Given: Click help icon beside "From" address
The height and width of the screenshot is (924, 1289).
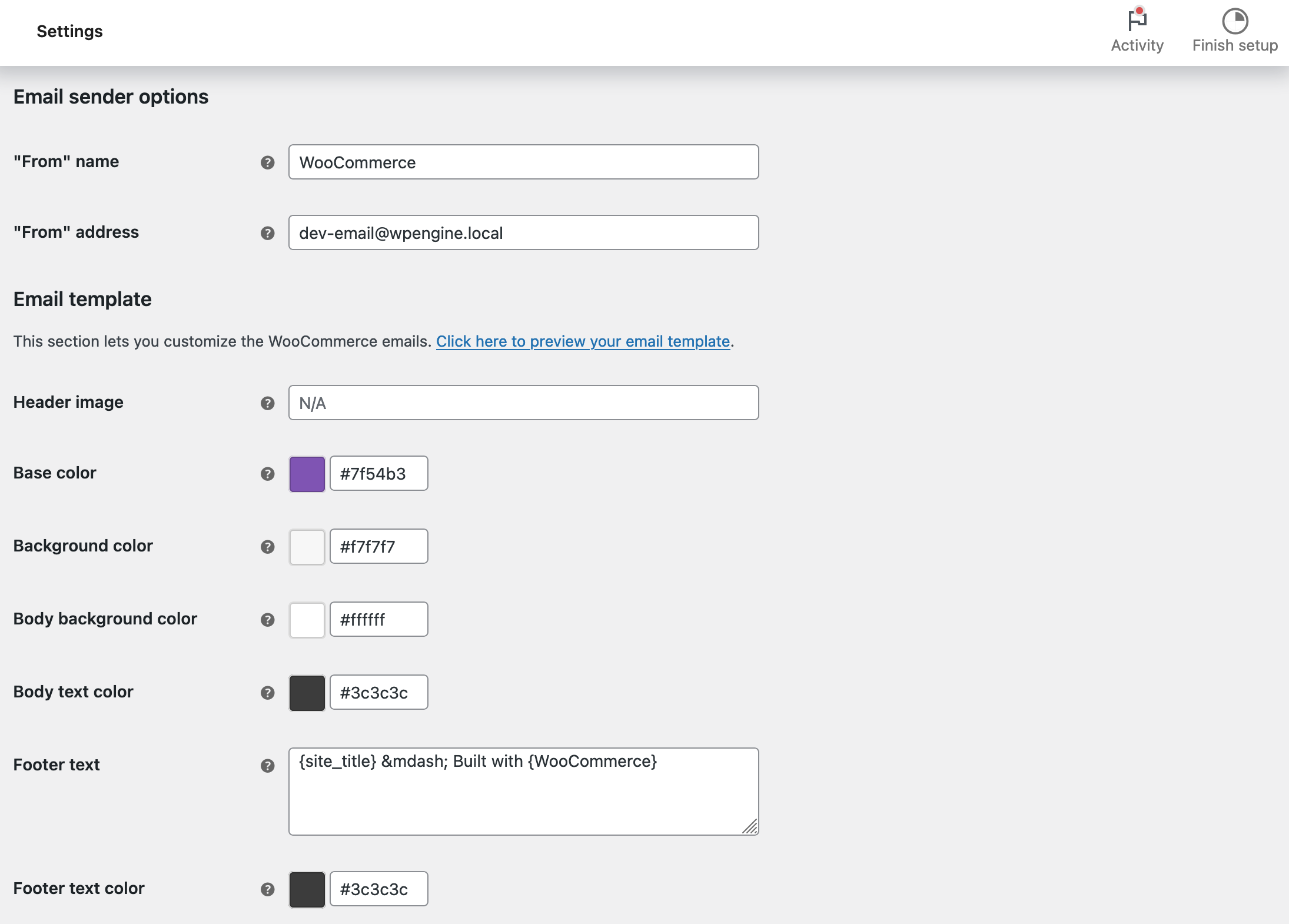Looking at the screenshot, I should click(x=268, y=233).
